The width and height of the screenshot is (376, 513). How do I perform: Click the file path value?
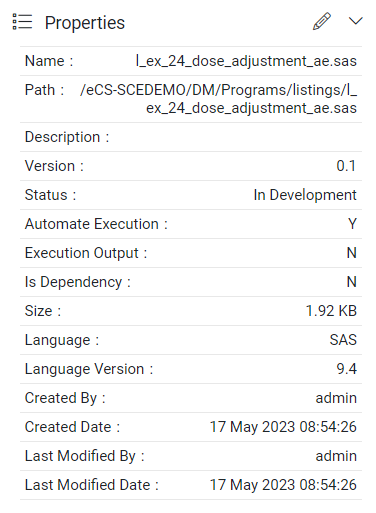click(218, 99)
